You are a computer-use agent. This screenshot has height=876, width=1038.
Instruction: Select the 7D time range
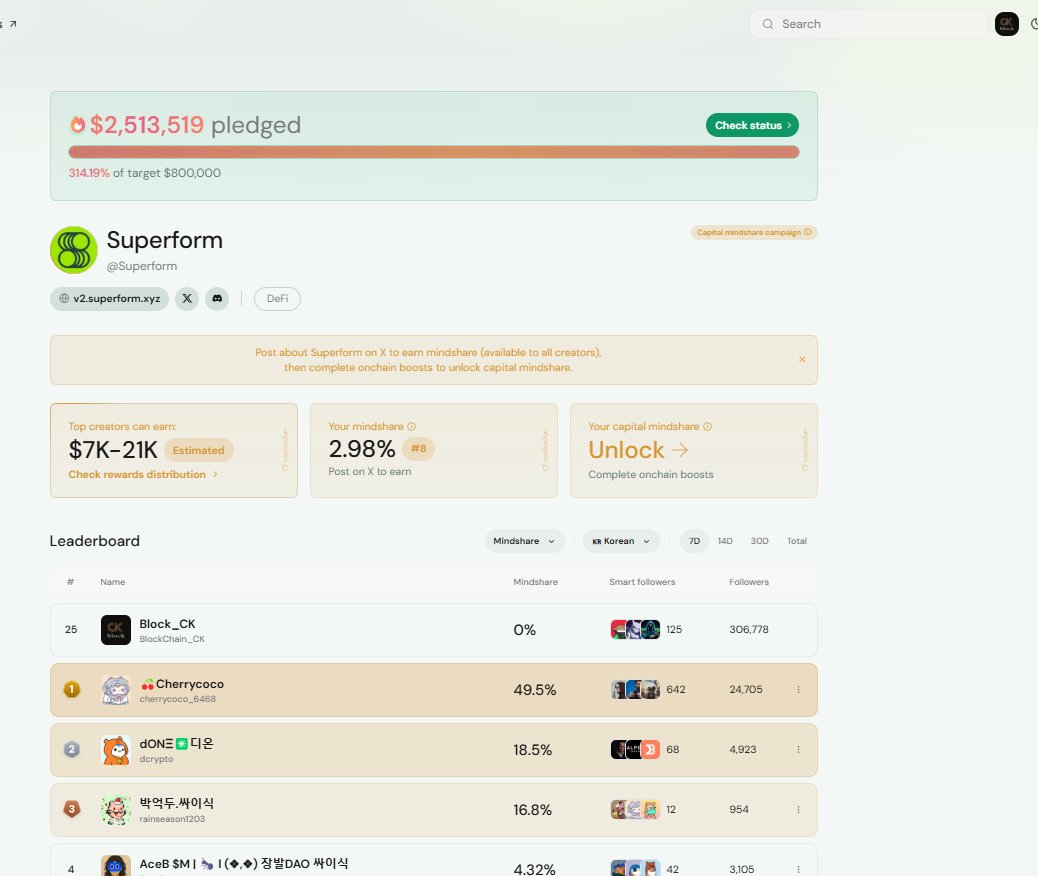click(x=694, y=541)
